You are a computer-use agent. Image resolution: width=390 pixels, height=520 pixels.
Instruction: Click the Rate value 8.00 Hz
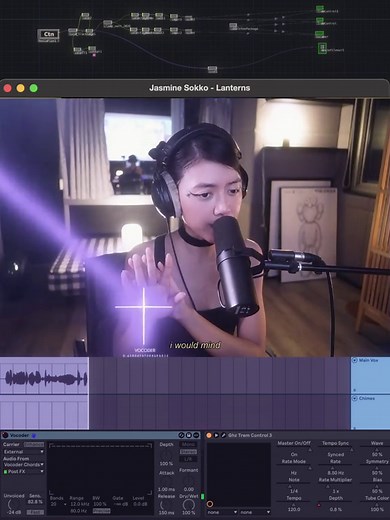[335, 473]
